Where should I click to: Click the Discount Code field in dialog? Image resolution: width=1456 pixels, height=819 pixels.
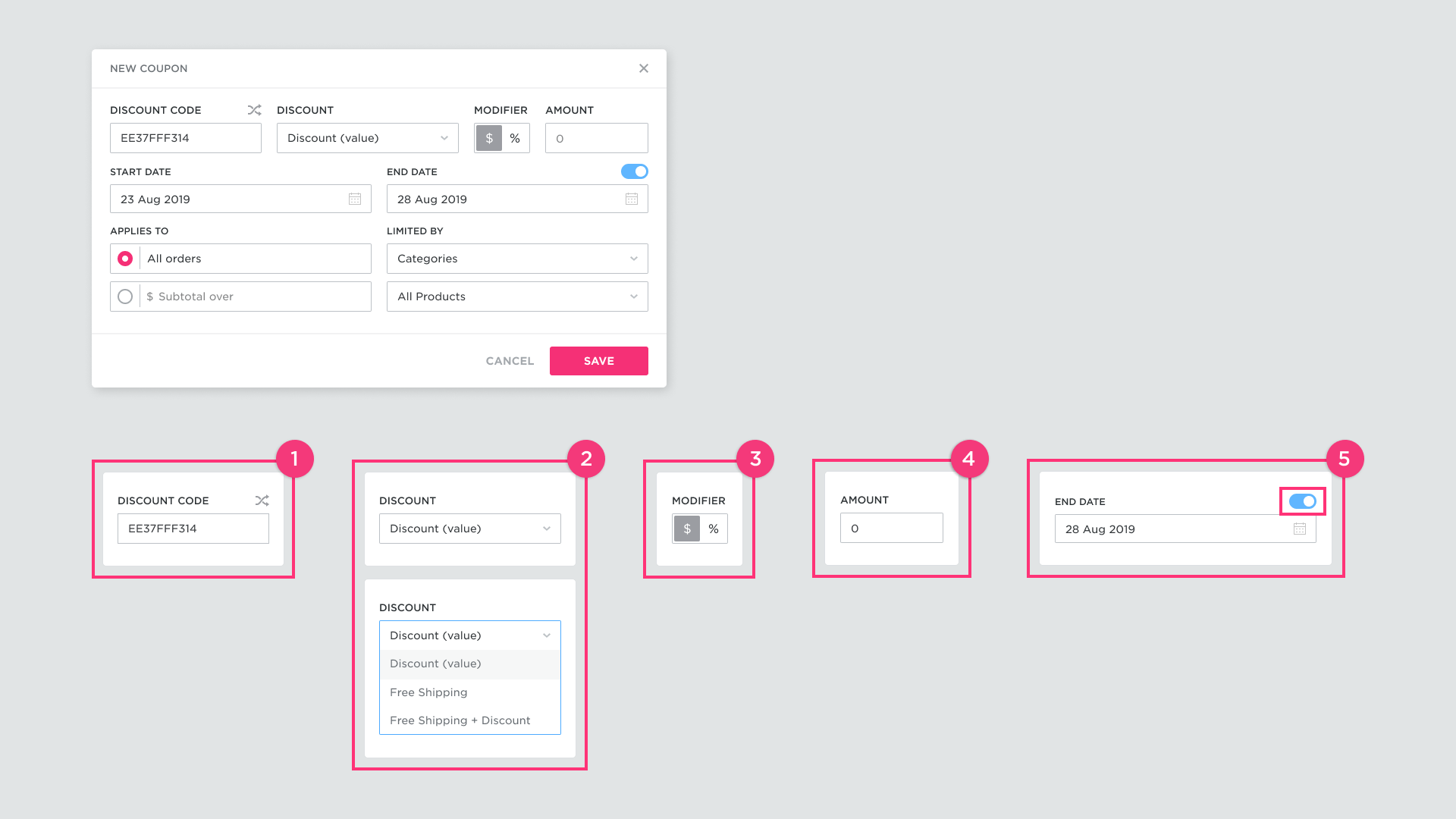pos(186,138)
